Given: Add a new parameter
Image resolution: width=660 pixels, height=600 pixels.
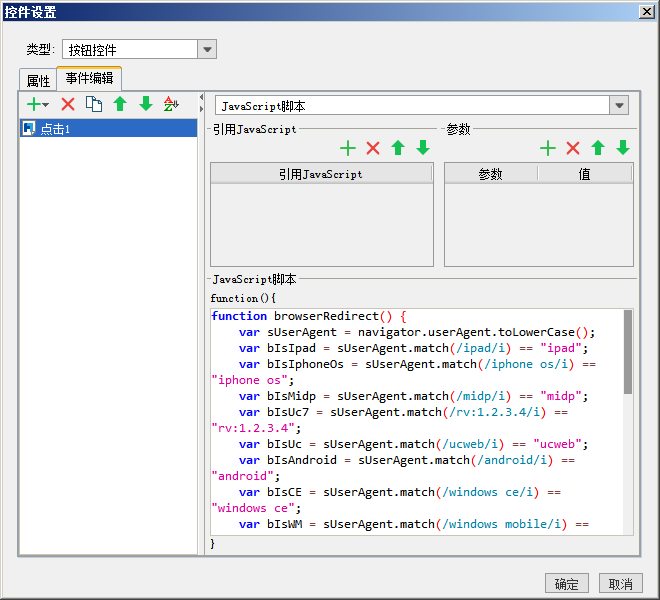Looking at the screenshot, I should pos(548,148).
